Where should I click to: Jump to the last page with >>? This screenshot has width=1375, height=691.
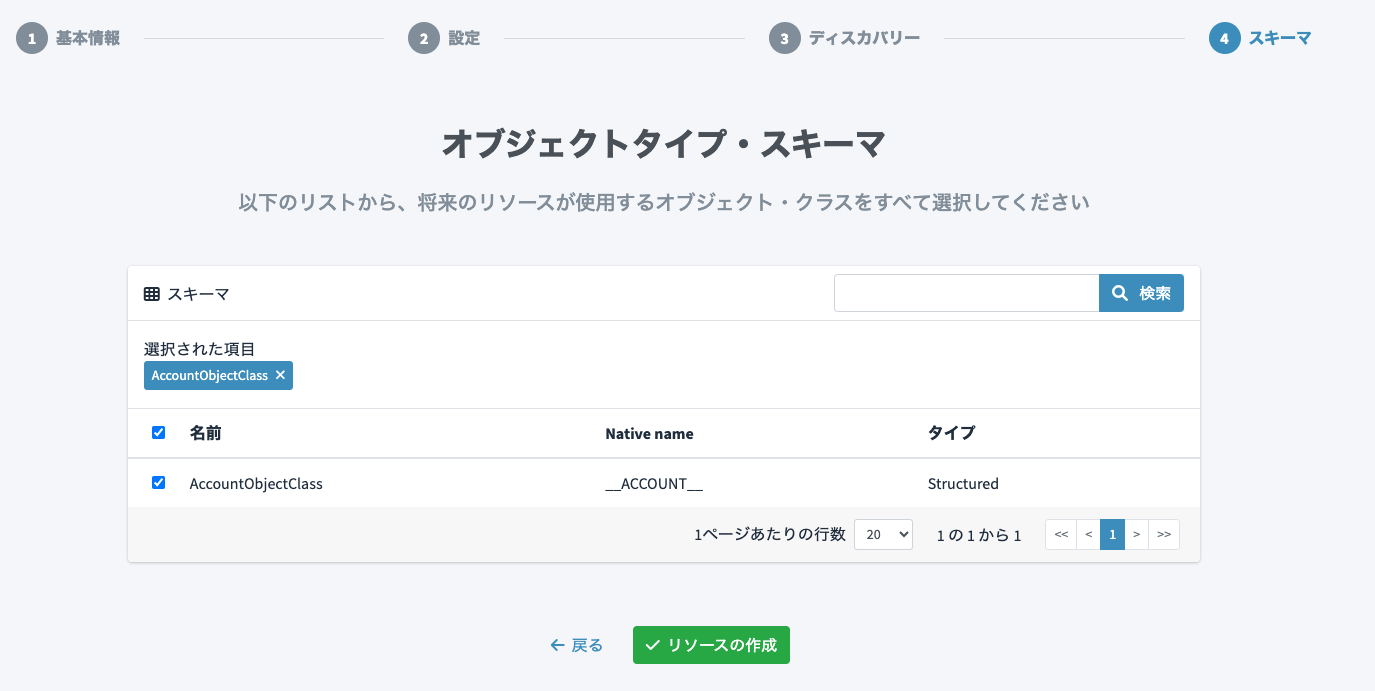1164,534
